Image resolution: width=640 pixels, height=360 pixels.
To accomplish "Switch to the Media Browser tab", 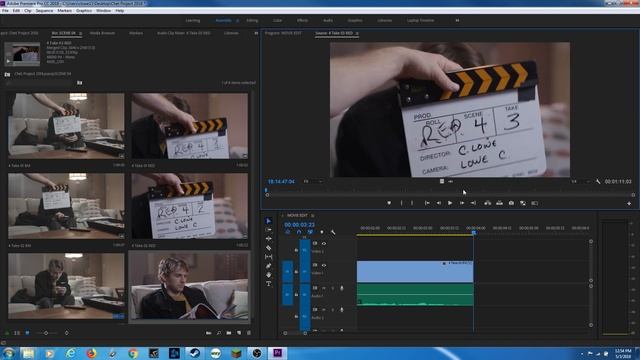I will [x=102, y=33].
